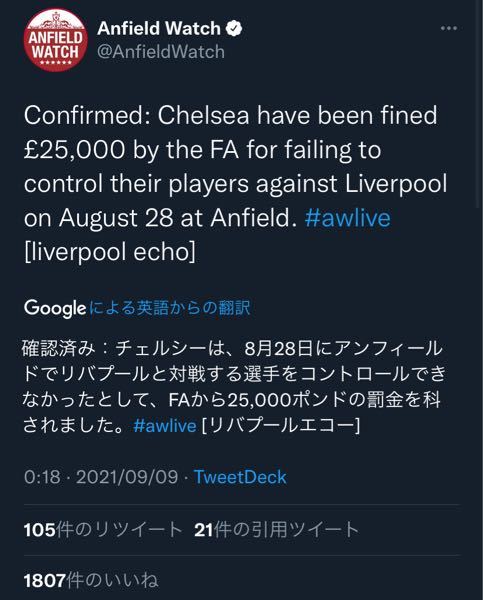Open the TweetDeck source link
Viewport: 483px width, 600px height.
(x=240, y=477)
